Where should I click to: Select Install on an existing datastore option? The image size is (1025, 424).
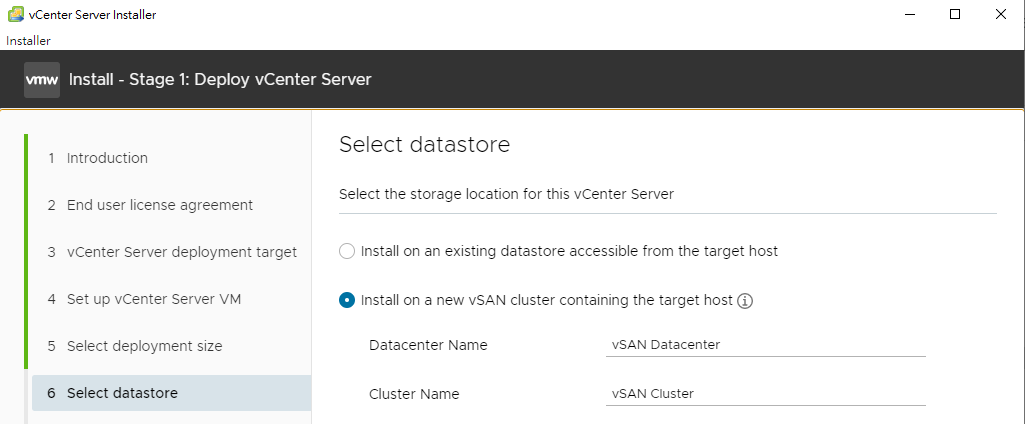346,251
